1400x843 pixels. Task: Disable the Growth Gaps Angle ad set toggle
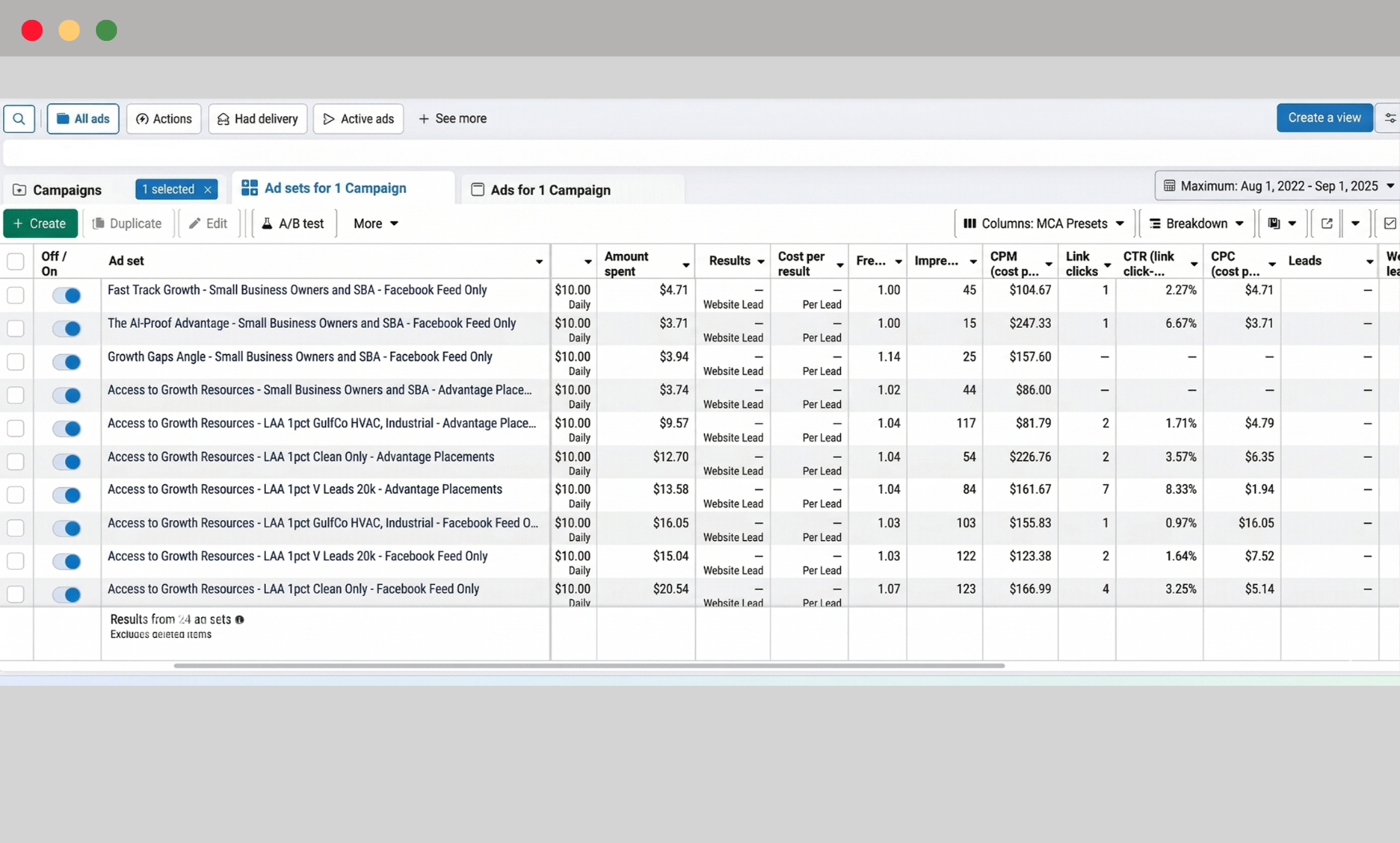coord(66,361)
